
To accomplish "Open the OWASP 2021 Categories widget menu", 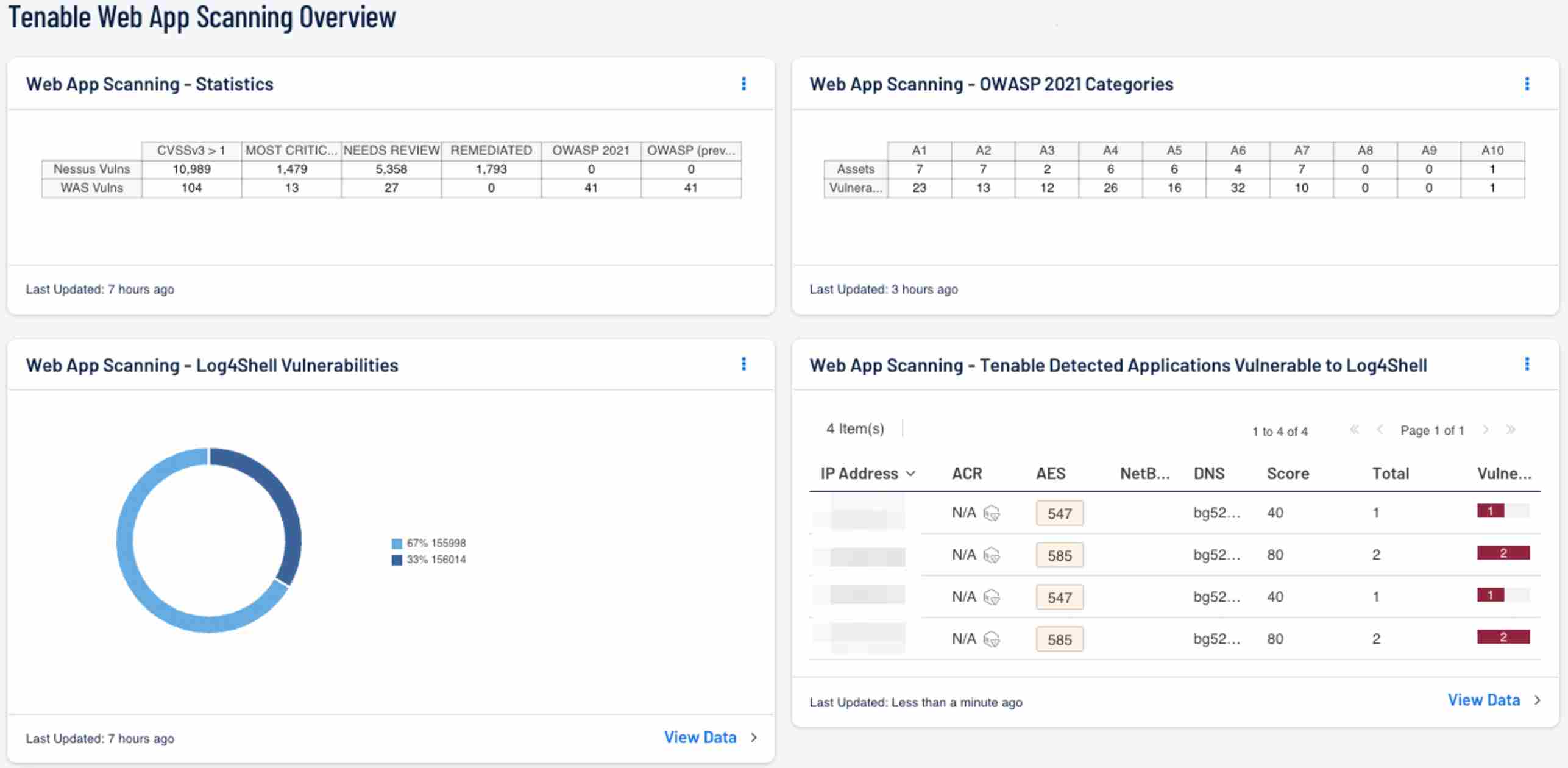I will [x=1527, y=84].
